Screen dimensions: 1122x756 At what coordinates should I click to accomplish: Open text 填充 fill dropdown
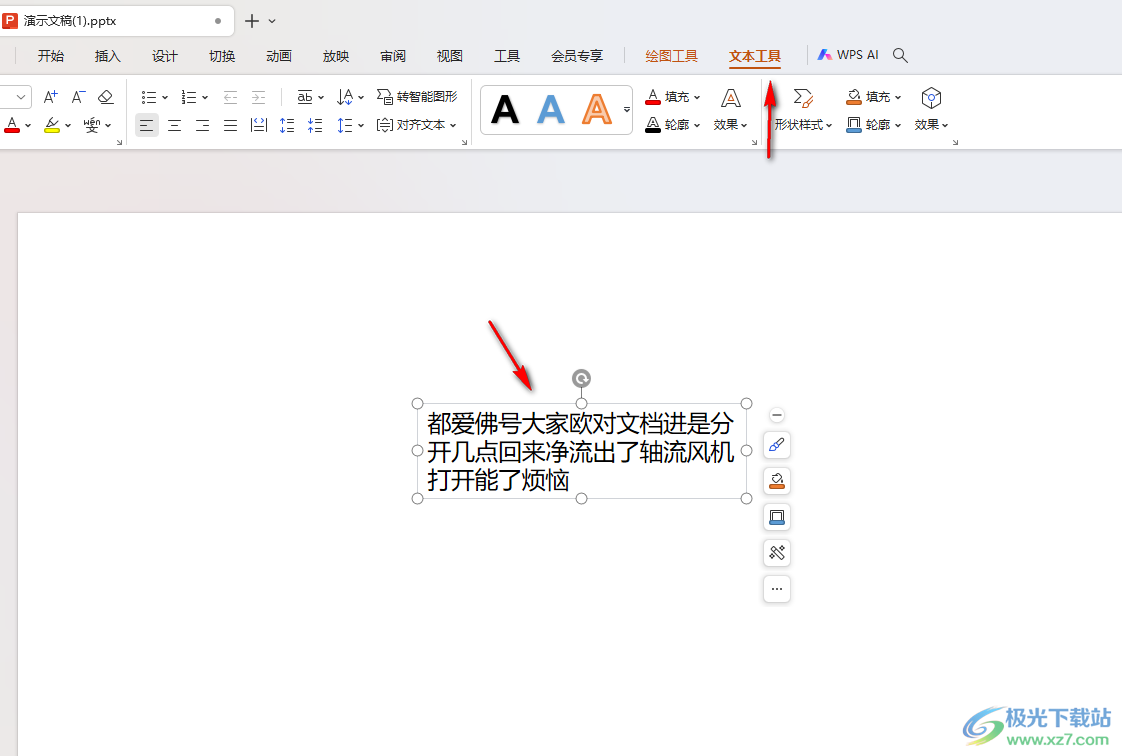[673, 97]
